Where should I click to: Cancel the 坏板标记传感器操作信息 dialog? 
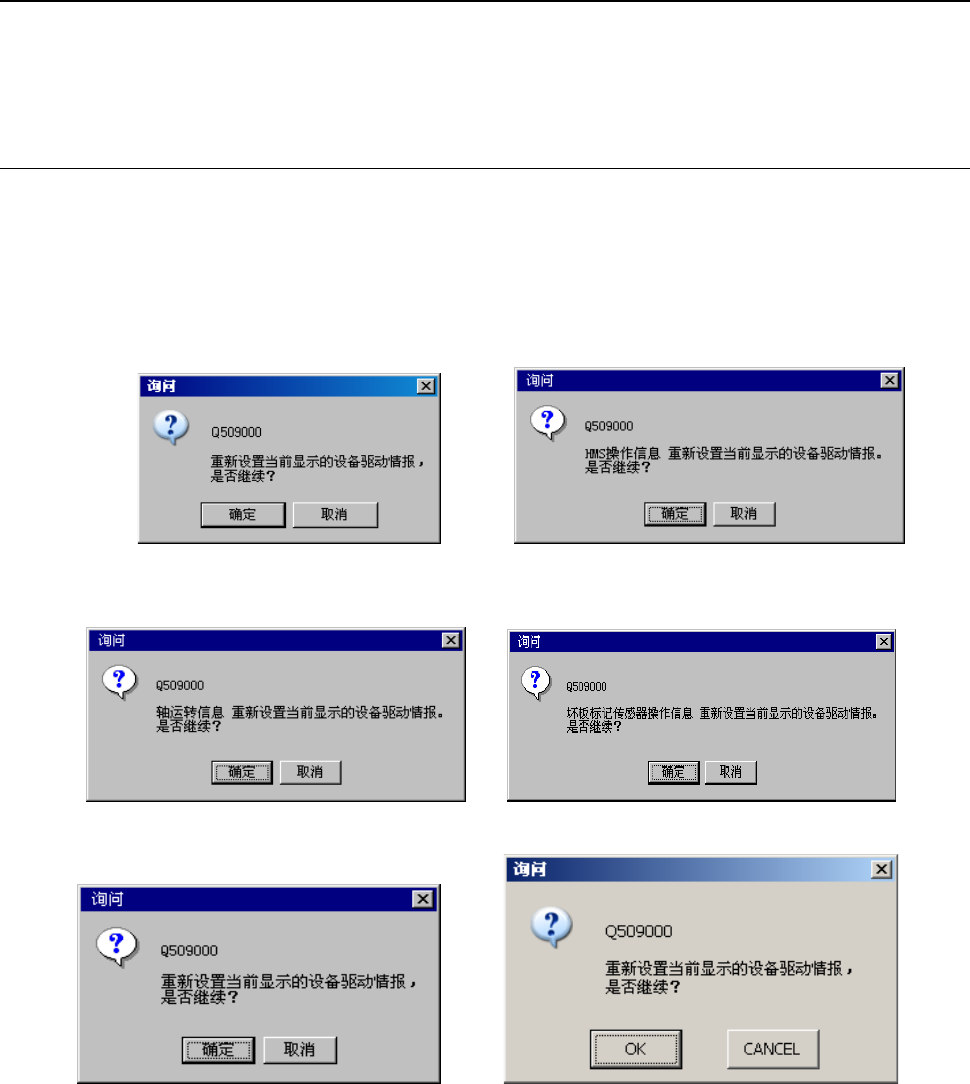pos(731,772)
